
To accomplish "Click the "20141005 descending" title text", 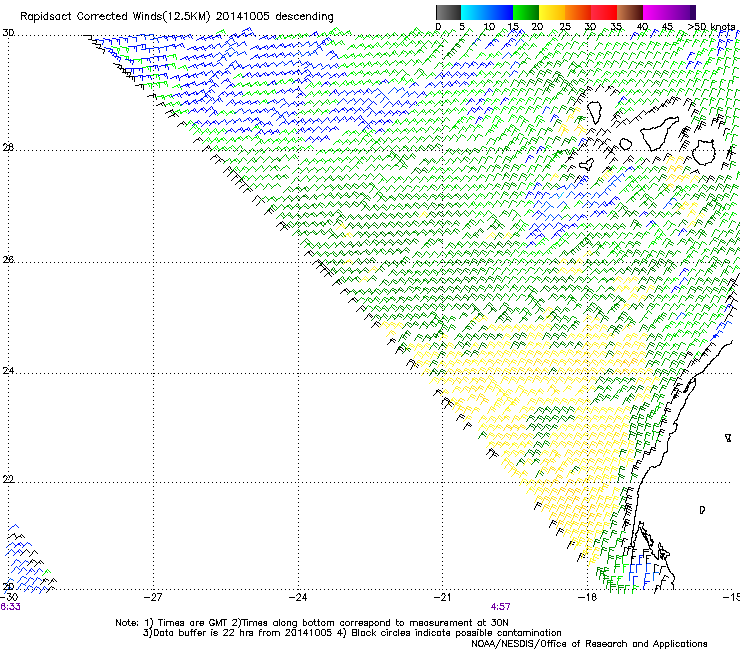I will [275, 17].
